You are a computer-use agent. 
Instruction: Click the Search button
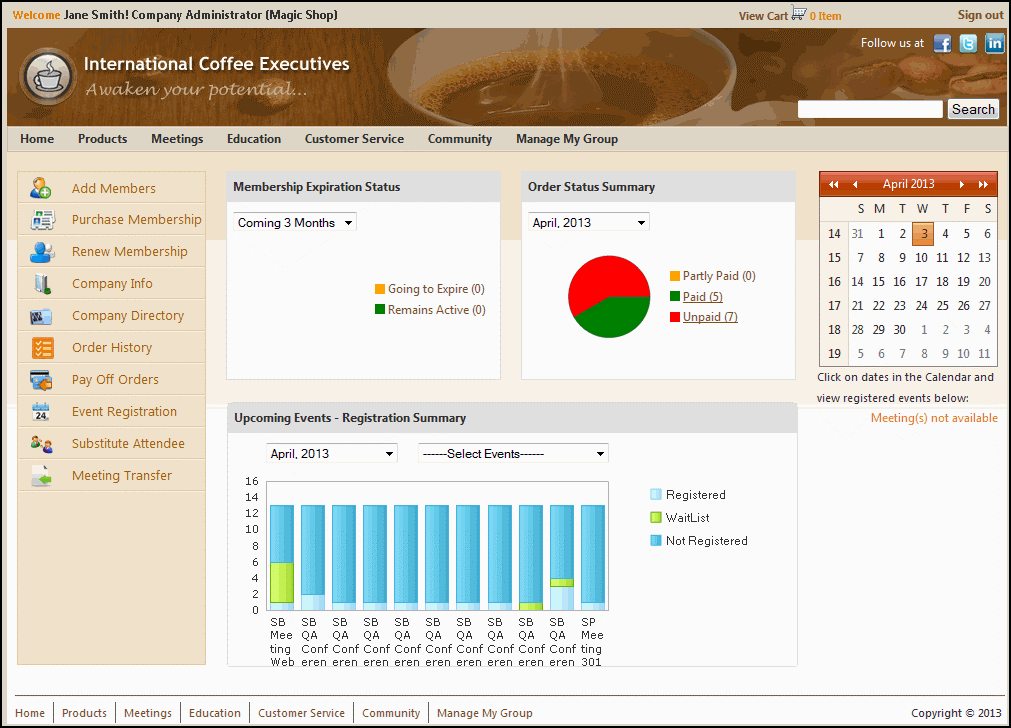tap(973, 109)
